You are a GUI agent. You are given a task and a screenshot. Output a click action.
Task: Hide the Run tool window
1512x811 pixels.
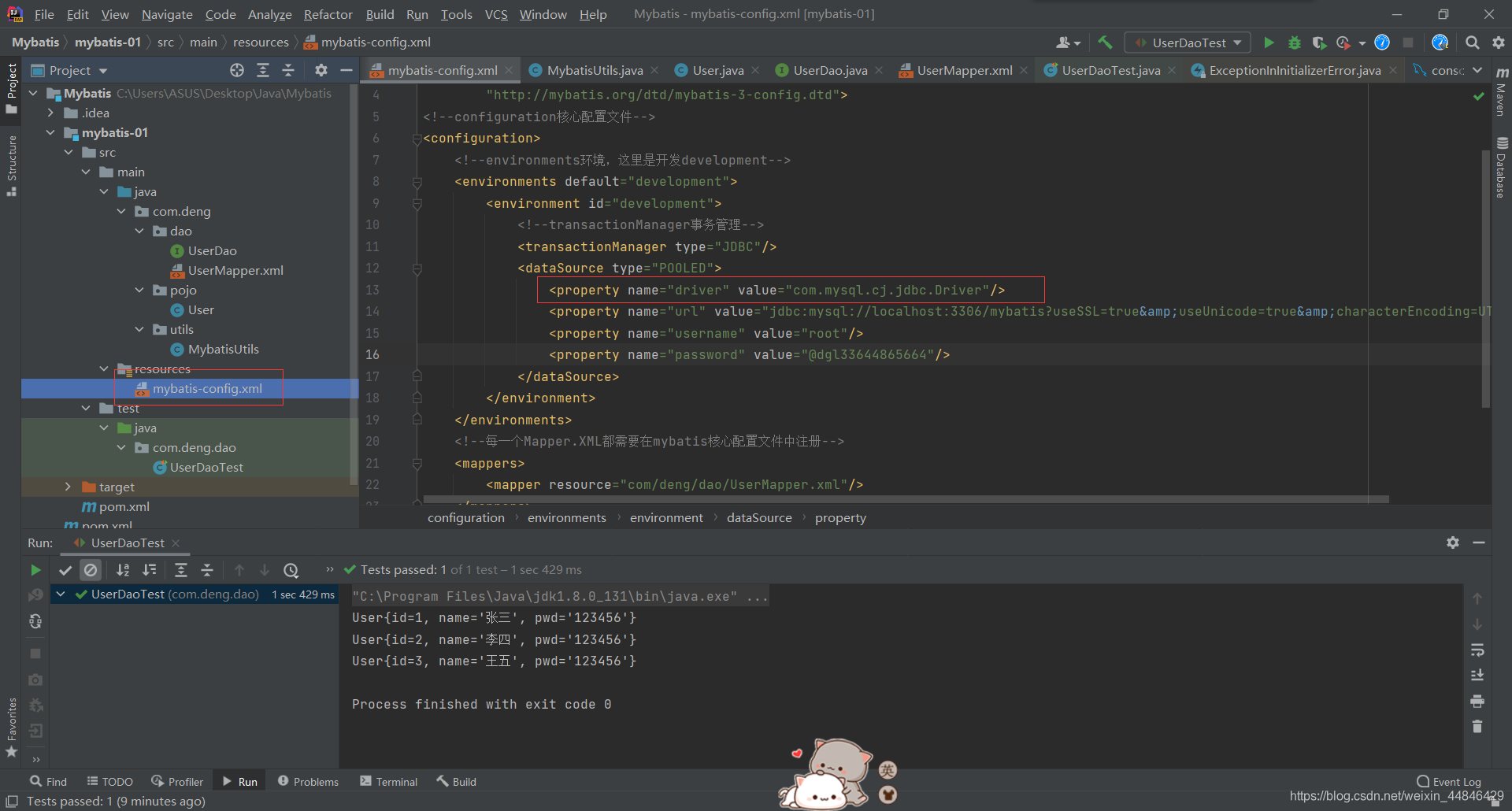point(1479,543)
